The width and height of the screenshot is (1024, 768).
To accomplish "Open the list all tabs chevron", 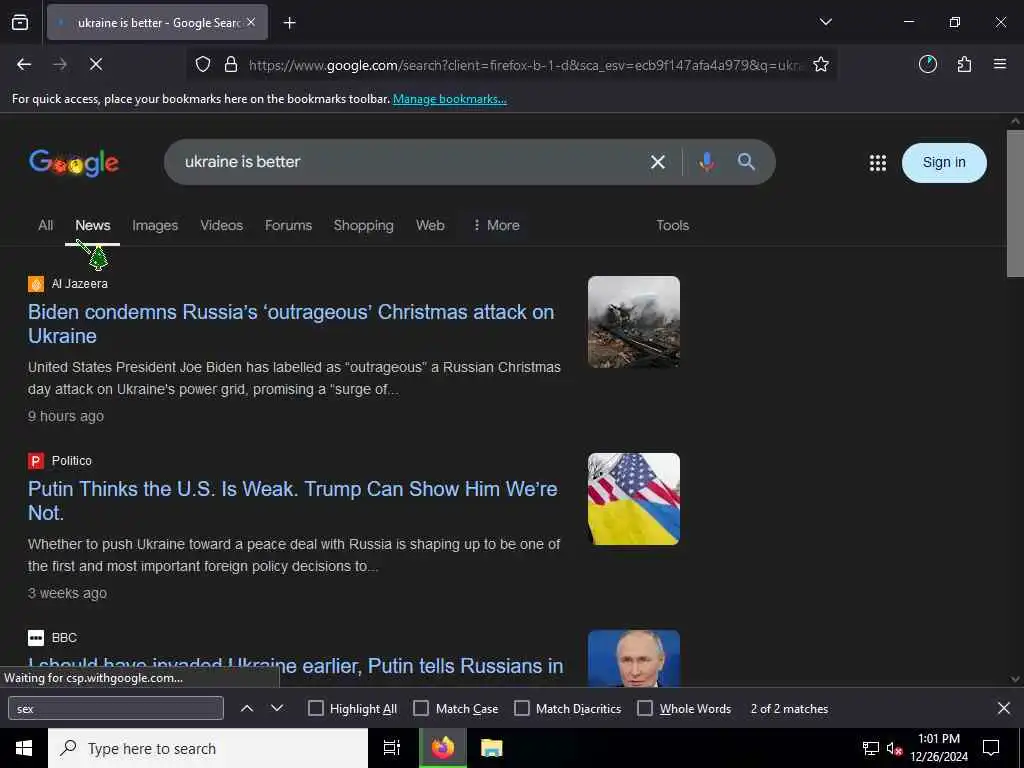I will click(825, 22).
